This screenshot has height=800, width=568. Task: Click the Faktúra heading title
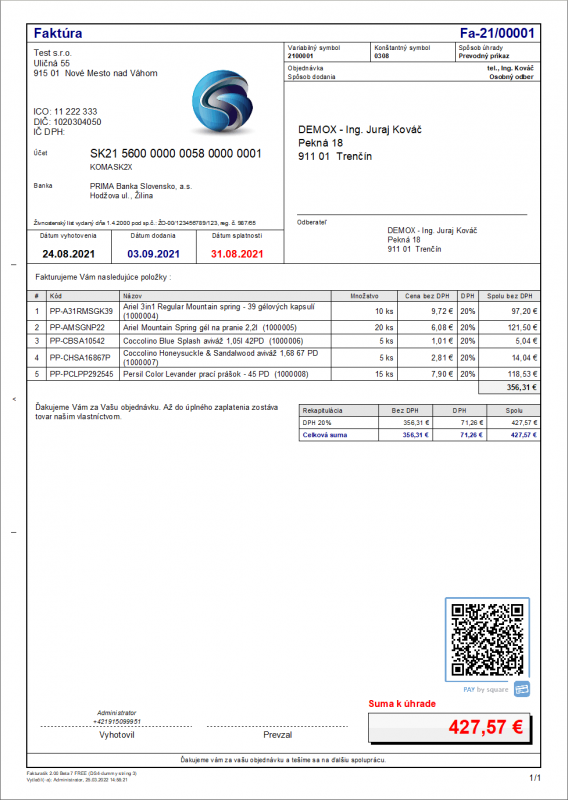pyautogui.click(x=58, y=33)
